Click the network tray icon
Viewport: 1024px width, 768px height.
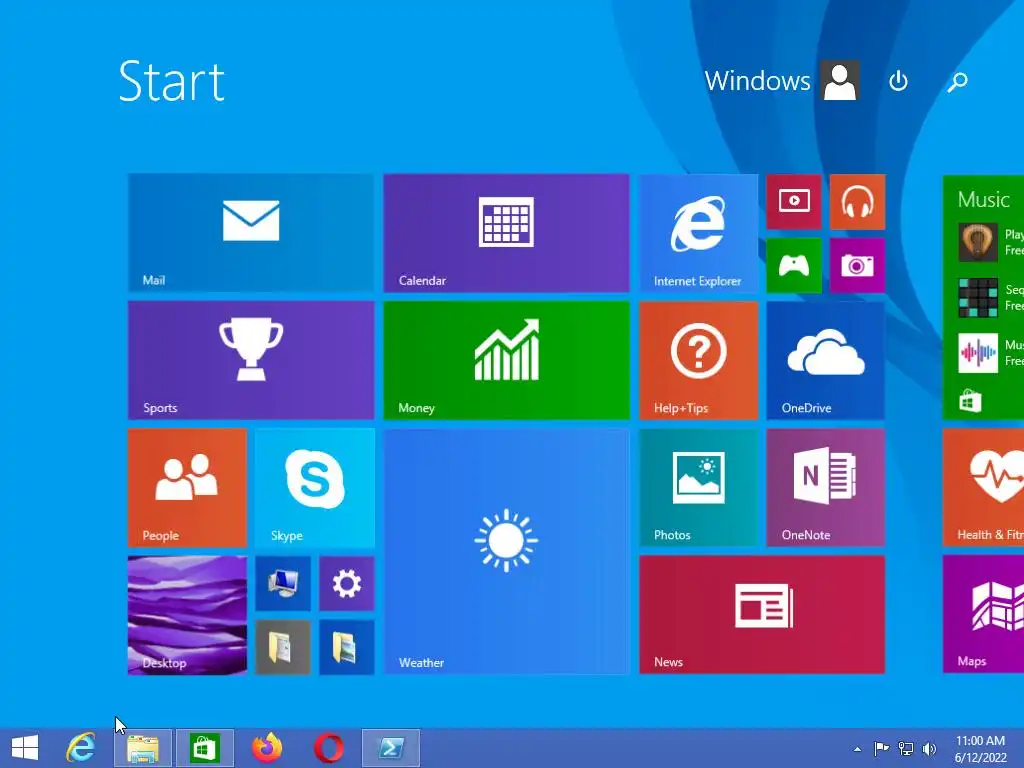point(906,748)
